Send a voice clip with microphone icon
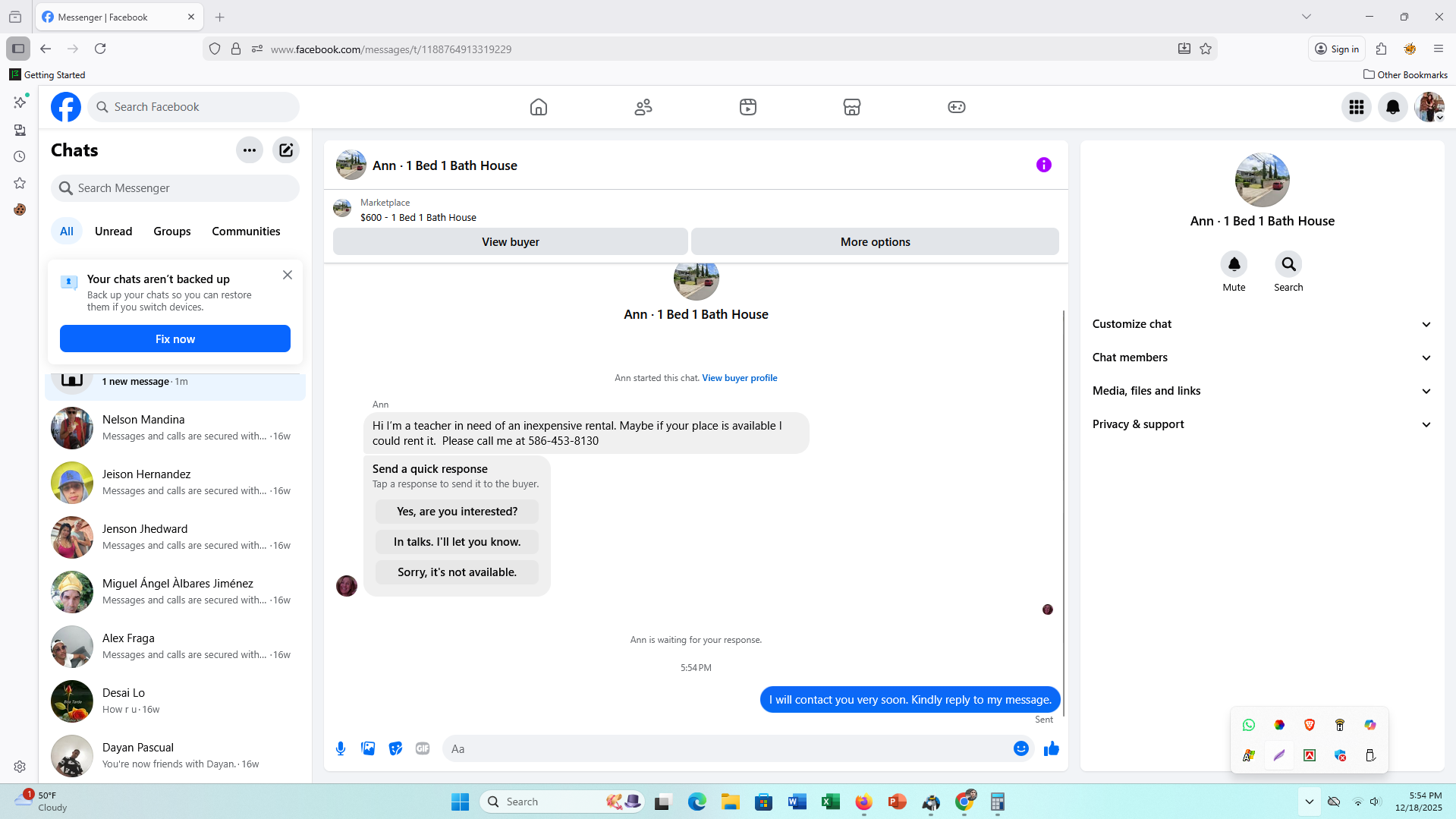 click(x=341, y=749)
